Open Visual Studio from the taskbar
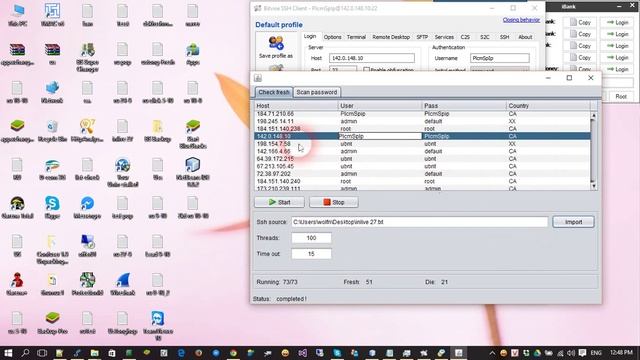 (302, 353)
